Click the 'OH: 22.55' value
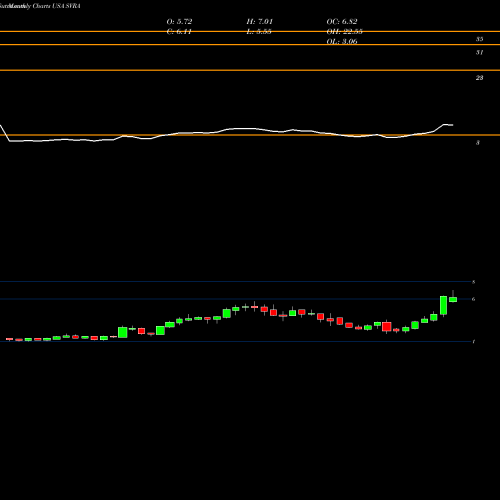 [345, 31]
